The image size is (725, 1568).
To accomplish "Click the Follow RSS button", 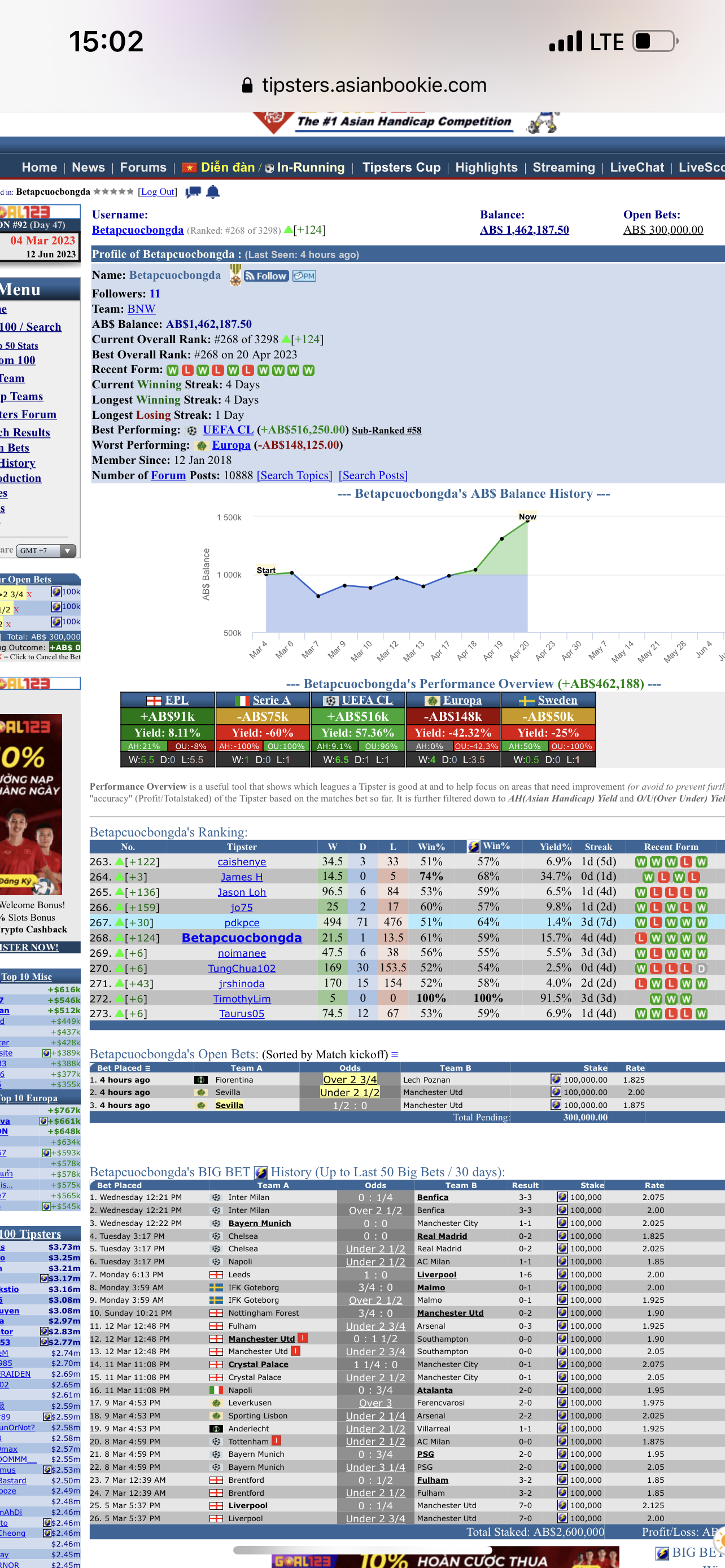I will (266, 276).
